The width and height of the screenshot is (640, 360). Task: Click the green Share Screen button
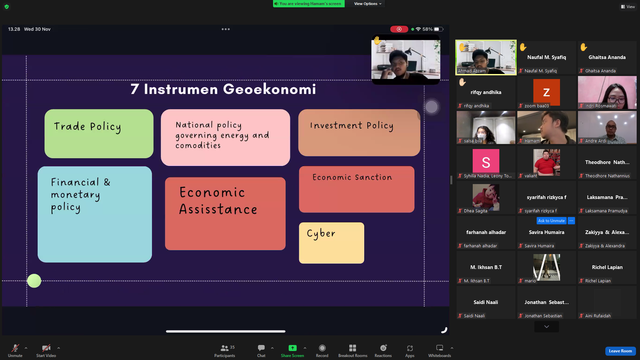point(292,350)
